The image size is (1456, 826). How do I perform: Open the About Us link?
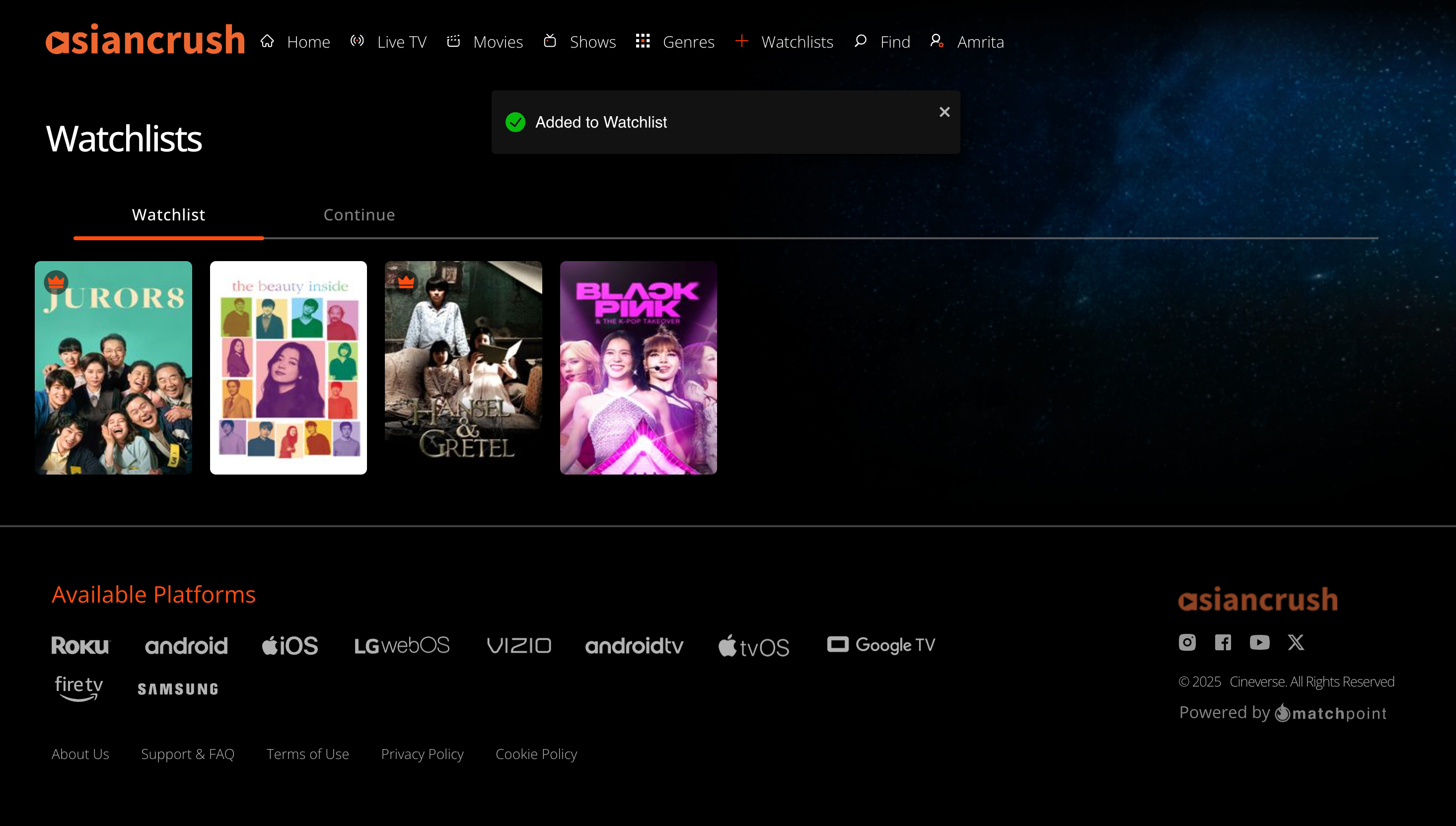pos(80,754)
